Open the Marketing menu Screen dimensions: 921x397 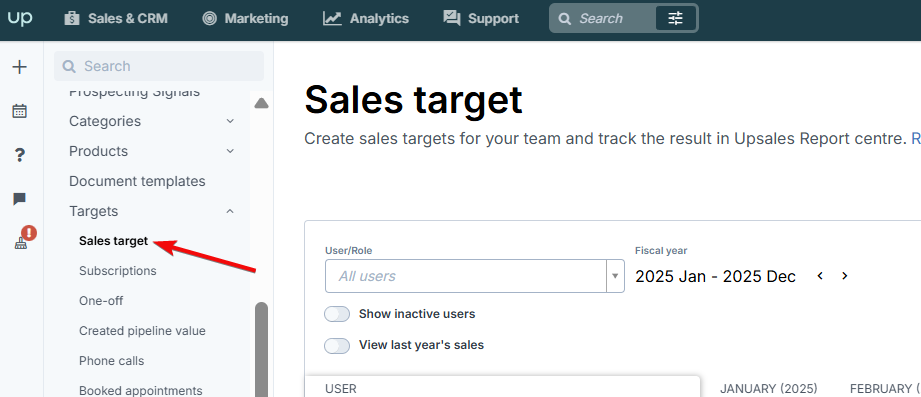tap(245, 19)
